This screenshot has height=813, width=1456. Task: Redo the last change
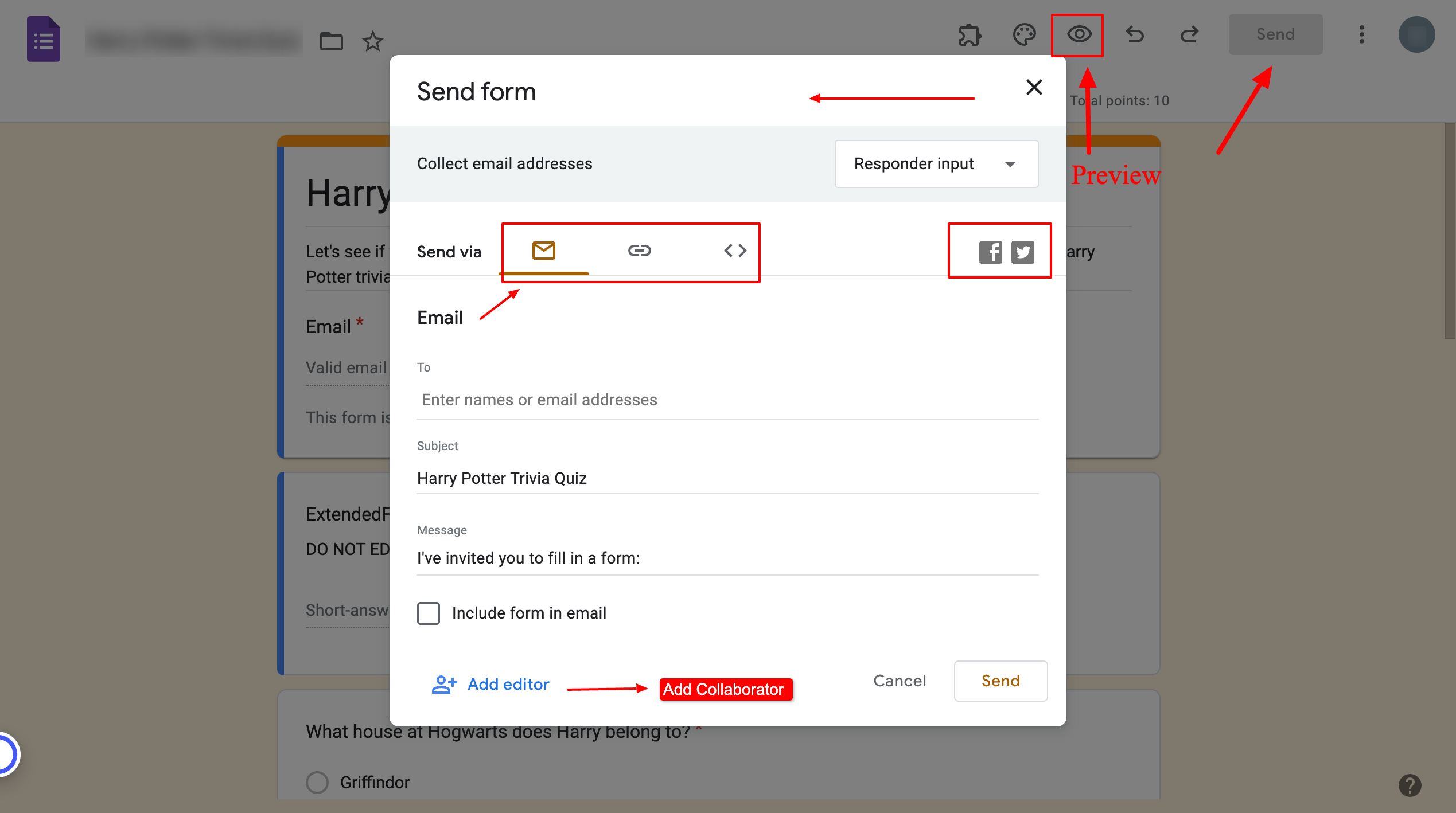pyautogui.click(x=1189, y=34)
